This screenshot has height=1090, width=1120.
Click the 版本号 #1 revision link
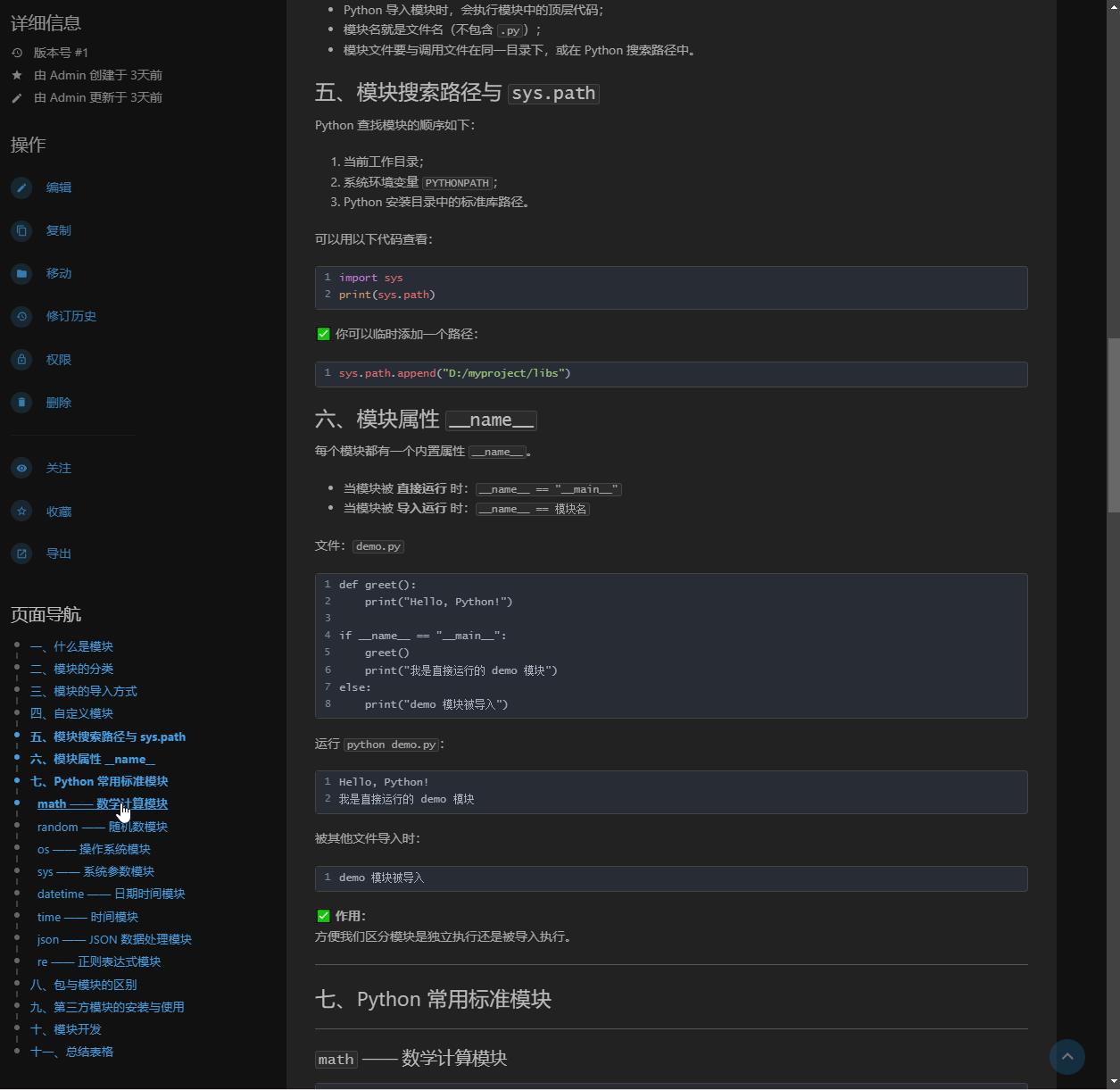[x=61, y=53]
